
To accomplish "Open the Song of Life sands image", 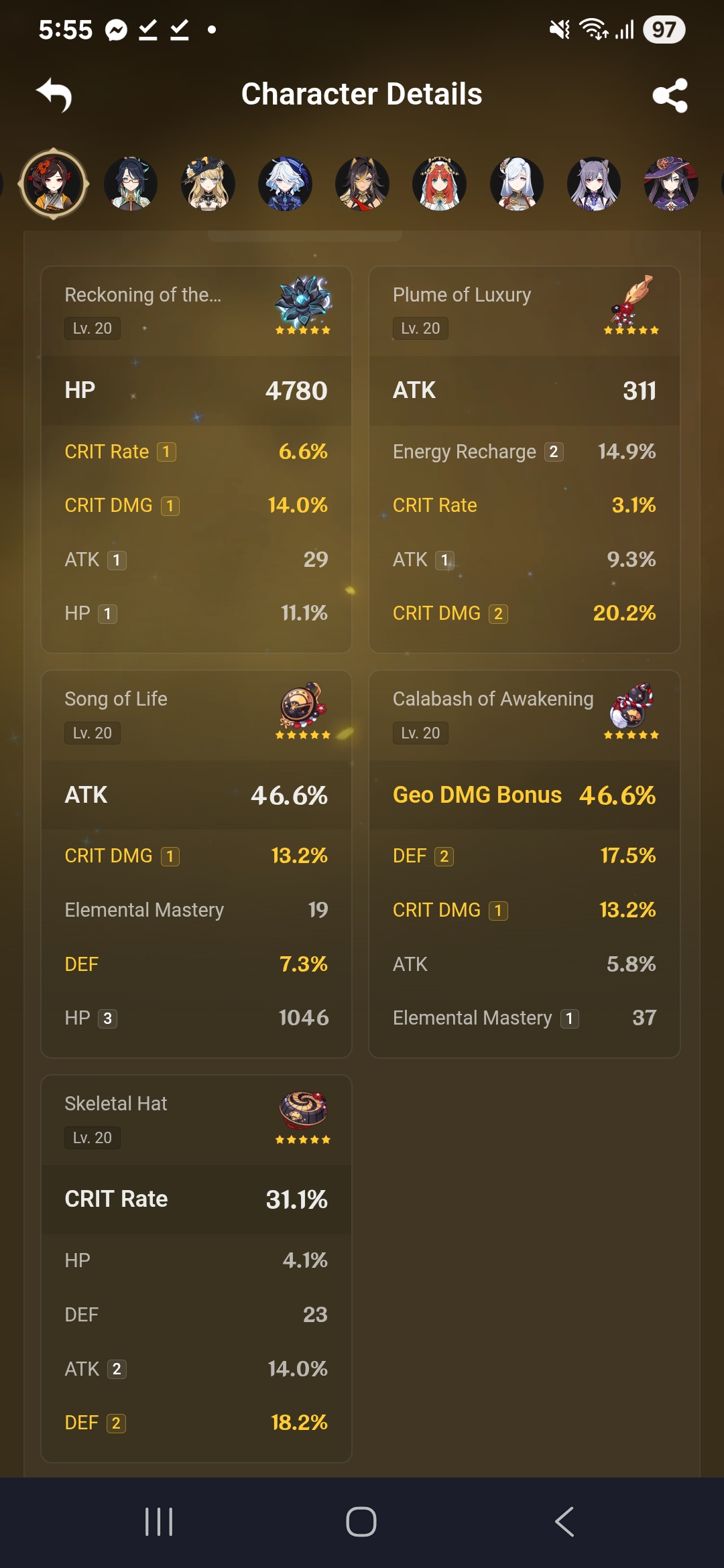I will pyautogui.click(x=303, y=705).
